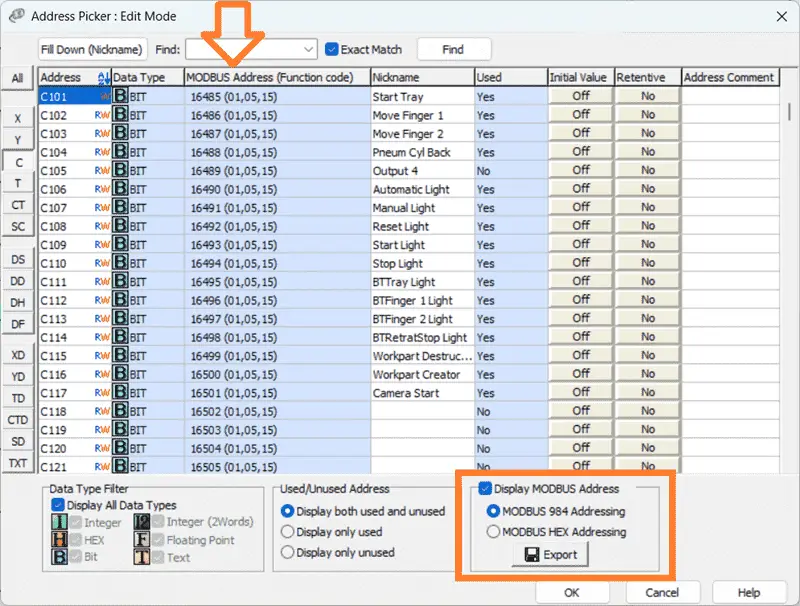Switch to the DS memory tab
This screenshot has height=606, width=800.
(x=18, y=259)
